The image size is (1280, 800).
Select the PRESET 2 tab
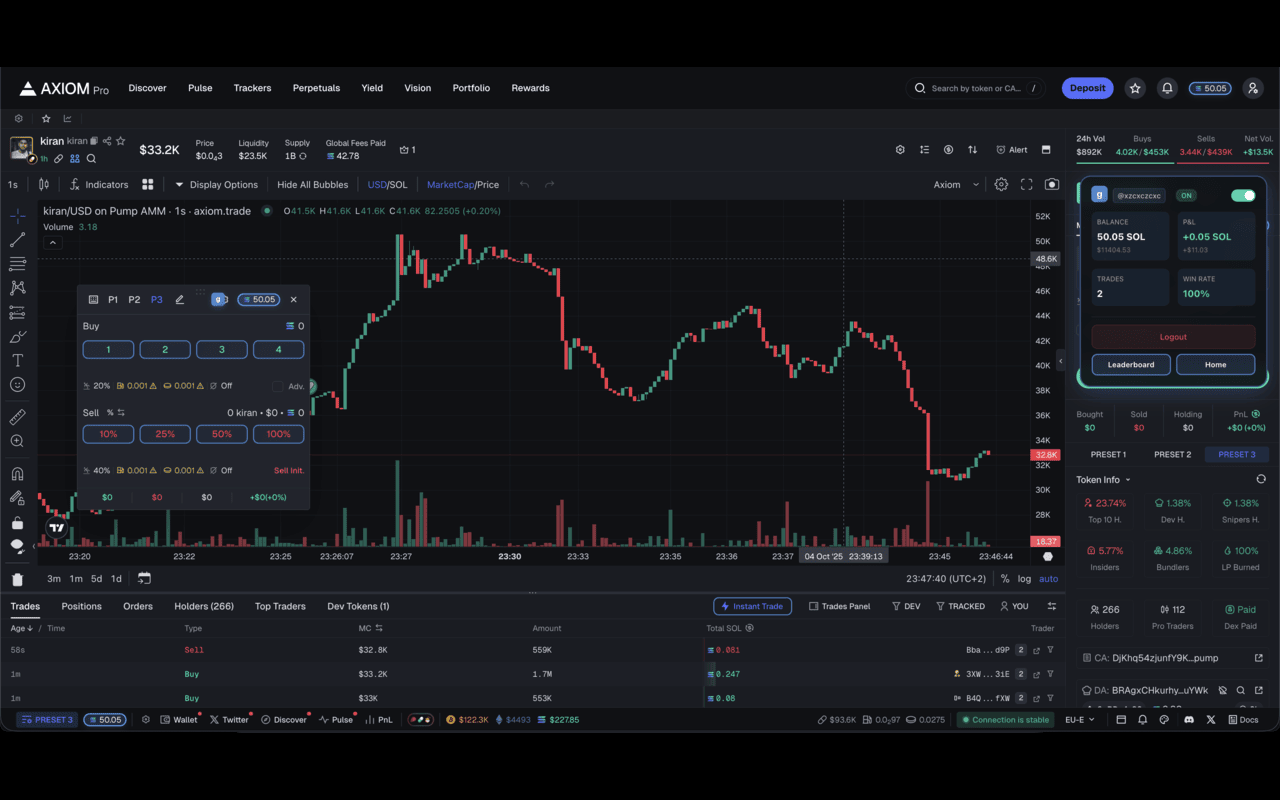1173,454
